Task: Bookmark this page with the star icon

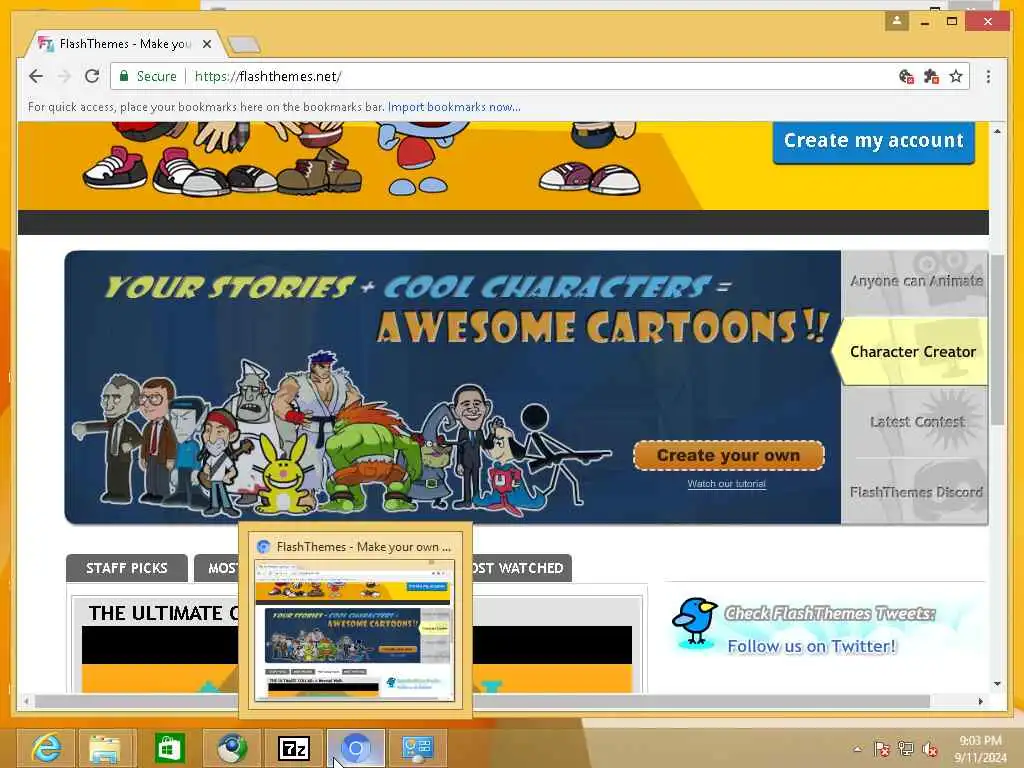Action: (x=956, y=76)
